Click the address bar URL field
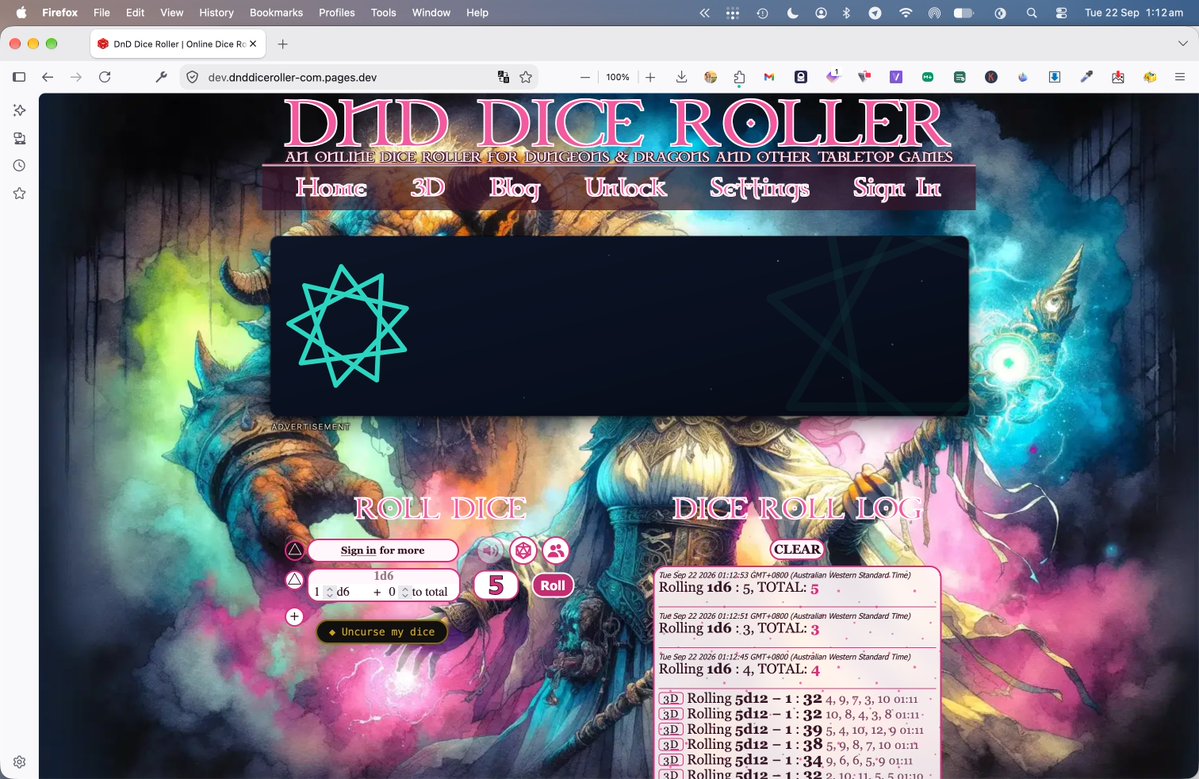This screenshot has height=779, width=1199. (x=348, y=77)
